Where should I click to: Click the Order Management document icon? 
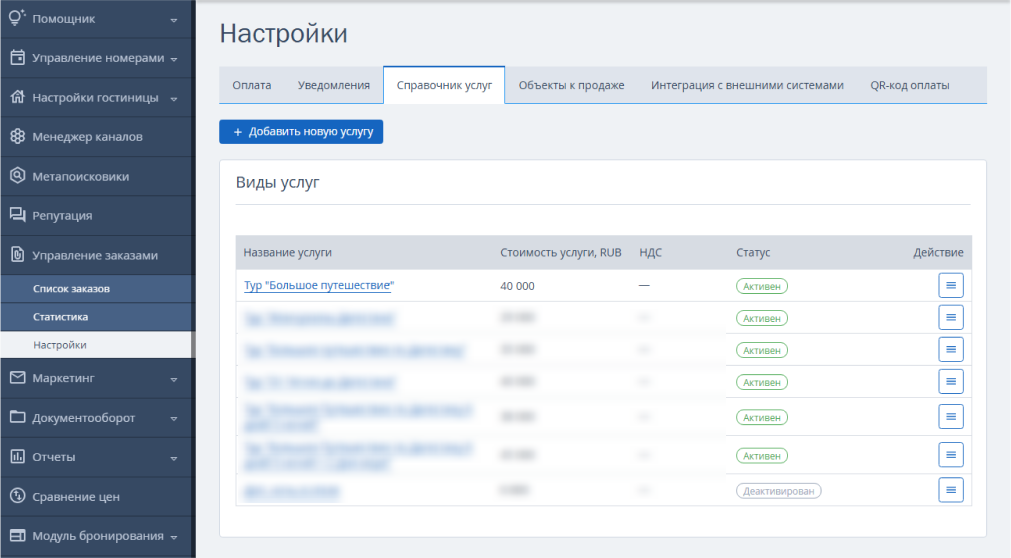[x=17, y=255]
